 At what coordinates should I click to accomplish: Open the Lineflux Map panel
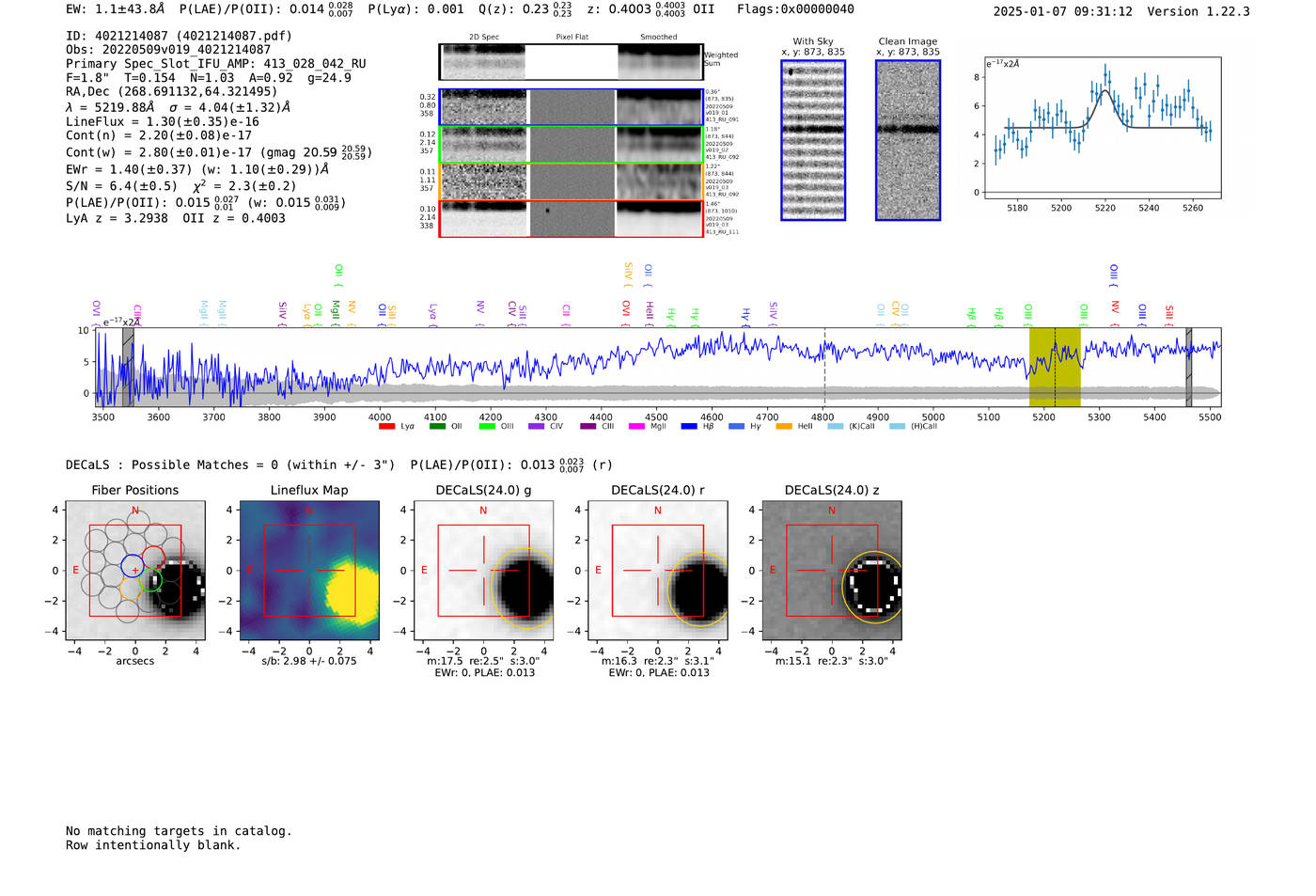309,570
